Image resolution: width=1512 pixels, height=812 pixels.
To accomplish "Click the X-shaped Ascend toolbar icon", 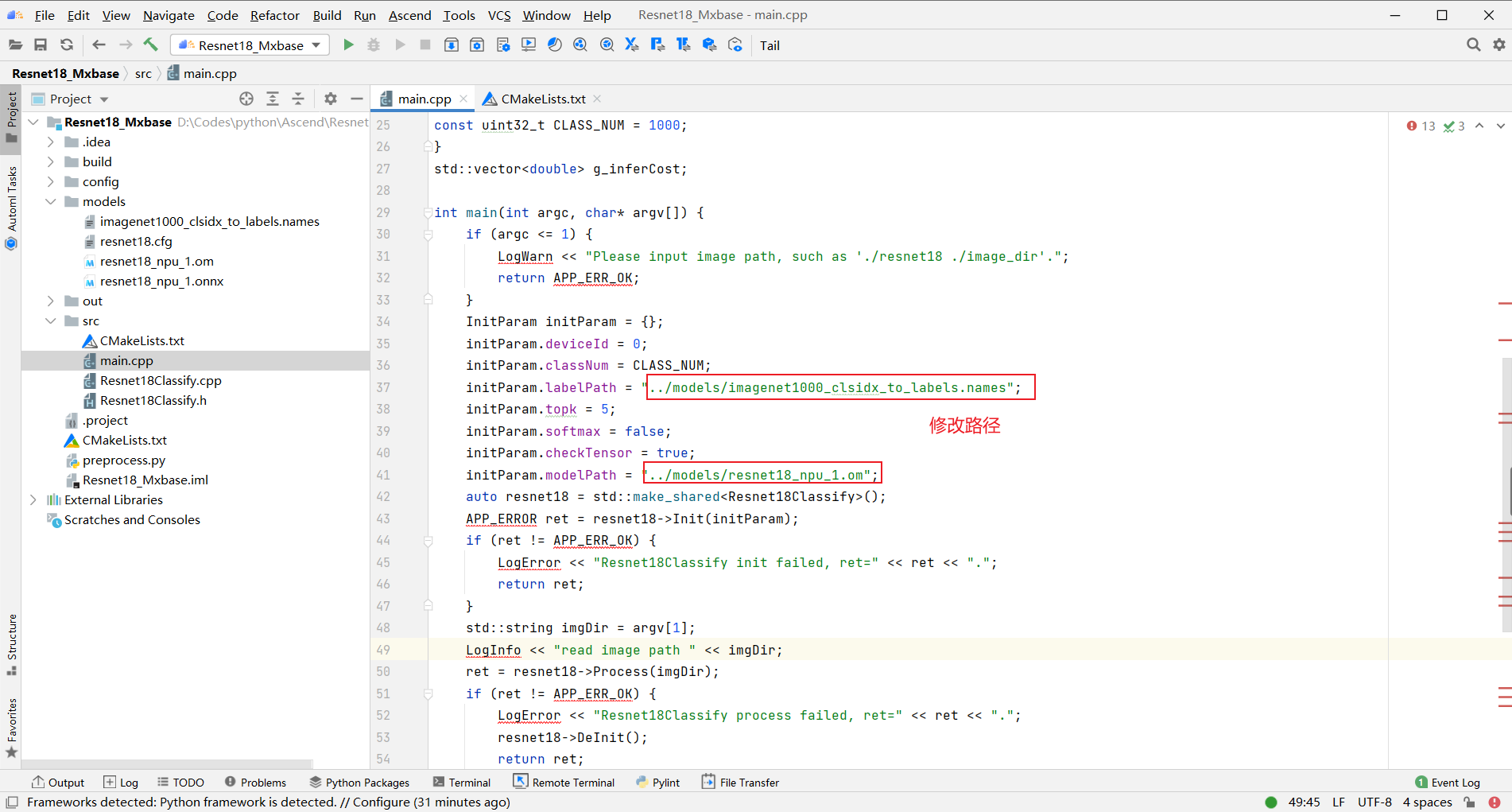I will [x=632, y=45].
